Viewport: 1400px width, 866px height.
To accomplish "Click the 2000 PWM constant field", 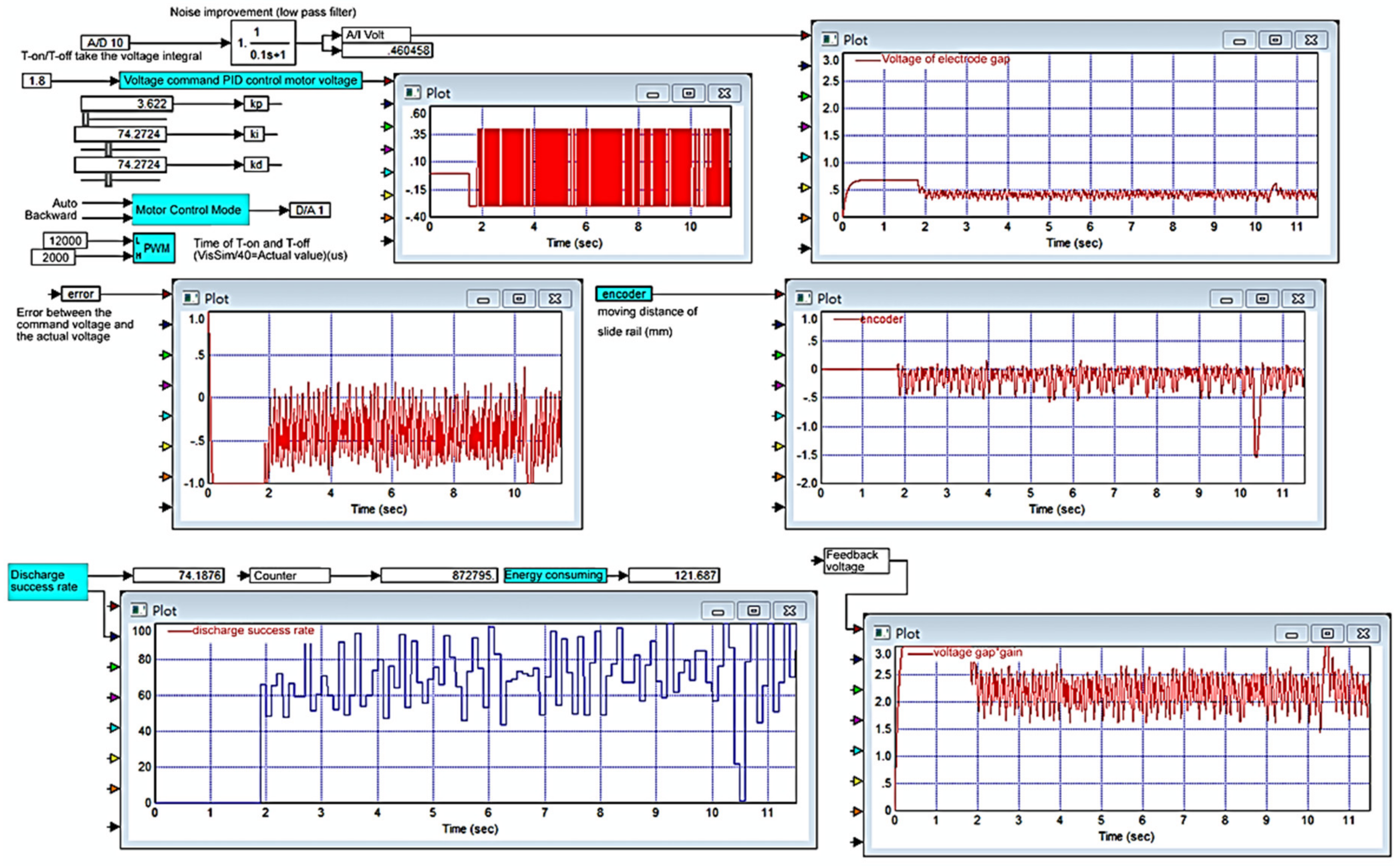I will click(x=54, y=257).
